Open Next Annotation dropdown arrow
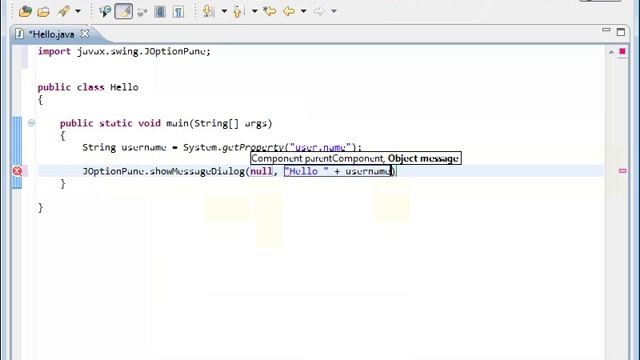 click(224, 11)
